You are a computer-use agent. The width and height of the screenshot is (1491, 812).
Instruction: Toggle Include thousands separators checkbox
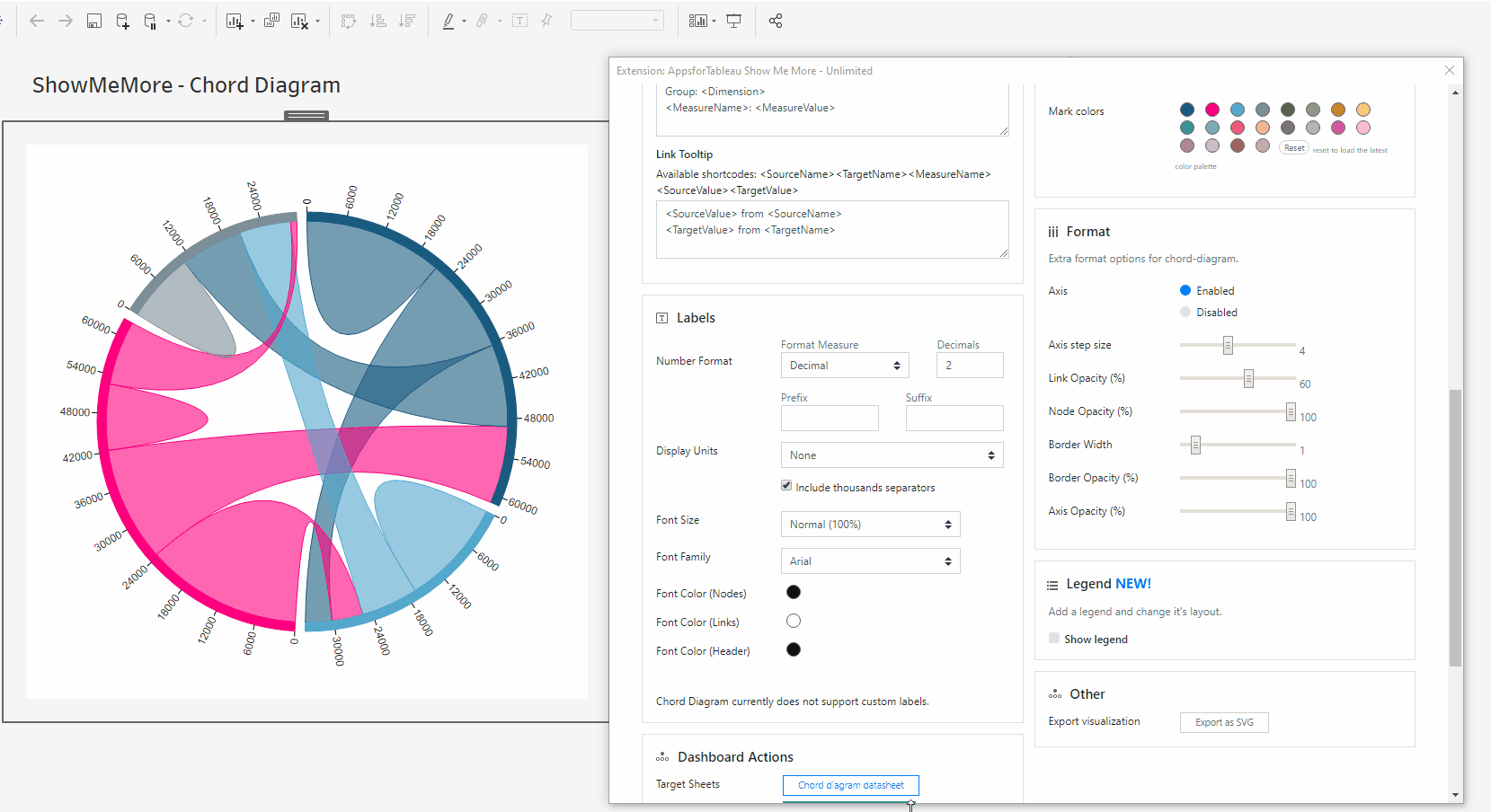[786, 486]
